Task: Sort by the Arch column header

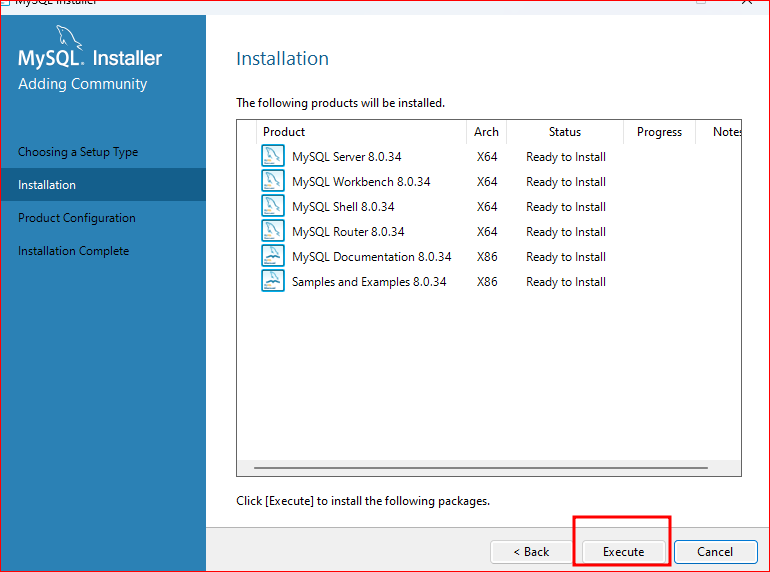Action: 486,132
